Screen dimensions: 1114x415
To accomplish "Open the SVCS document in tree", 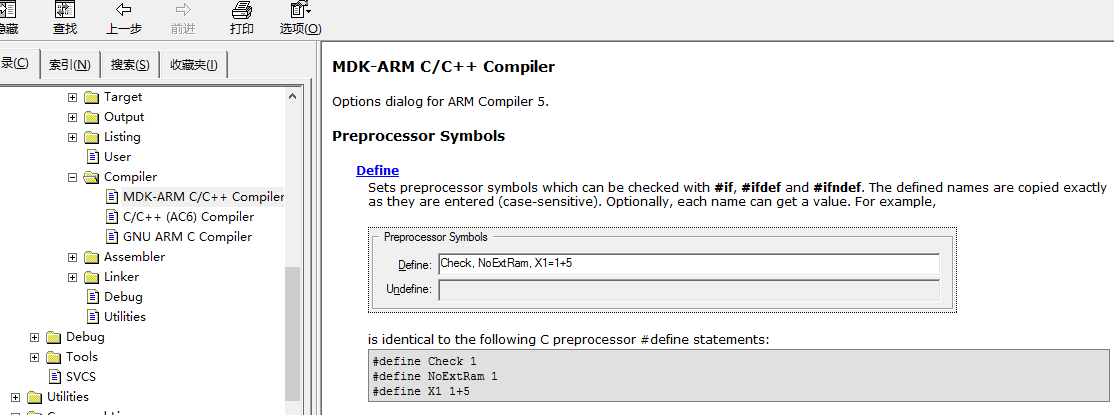I will click(x=81, y=377).
